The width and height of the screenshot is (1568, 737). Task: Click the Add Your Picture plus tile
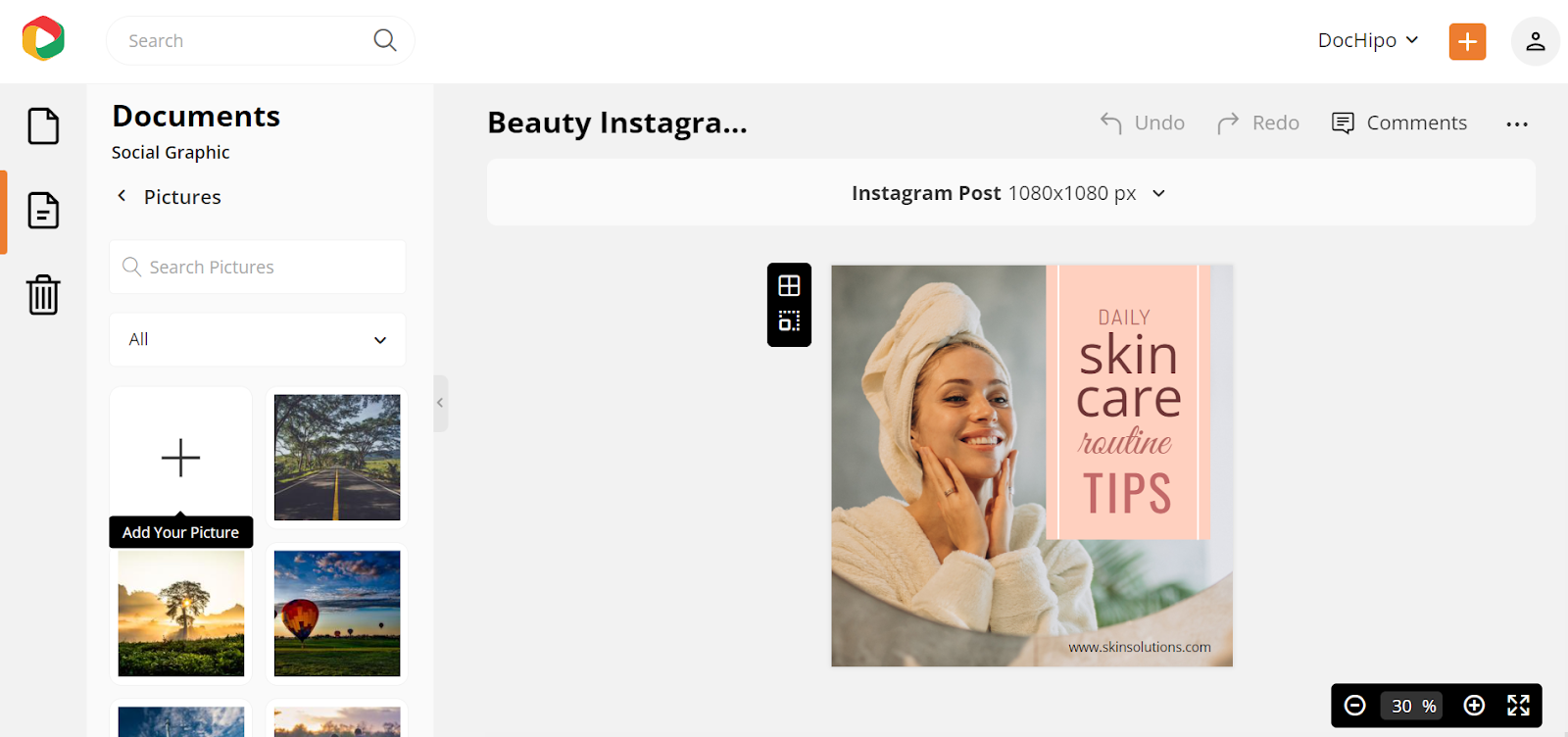tap(180, 457)
